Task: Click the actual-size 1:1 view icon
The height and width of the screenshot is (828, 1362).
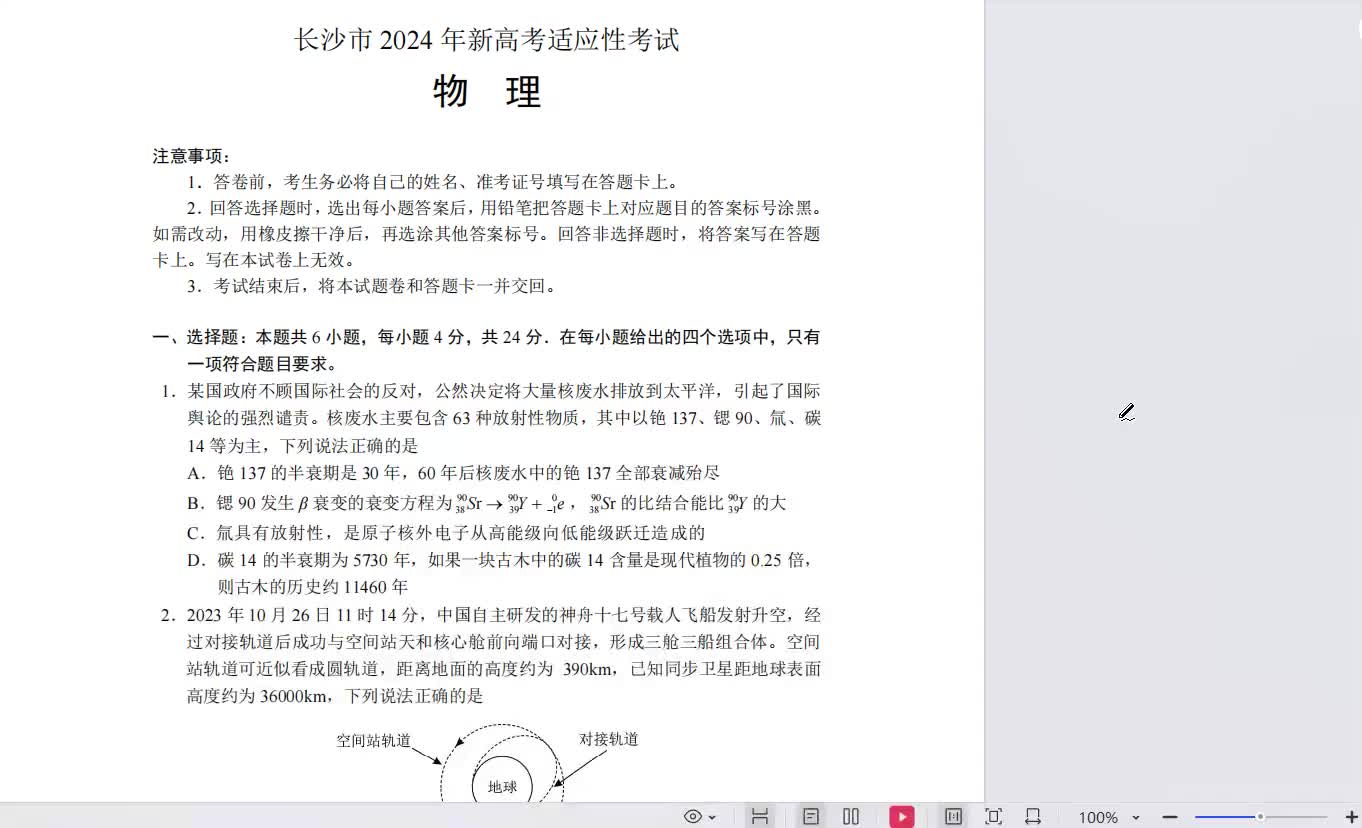Action: click(953, 817)
